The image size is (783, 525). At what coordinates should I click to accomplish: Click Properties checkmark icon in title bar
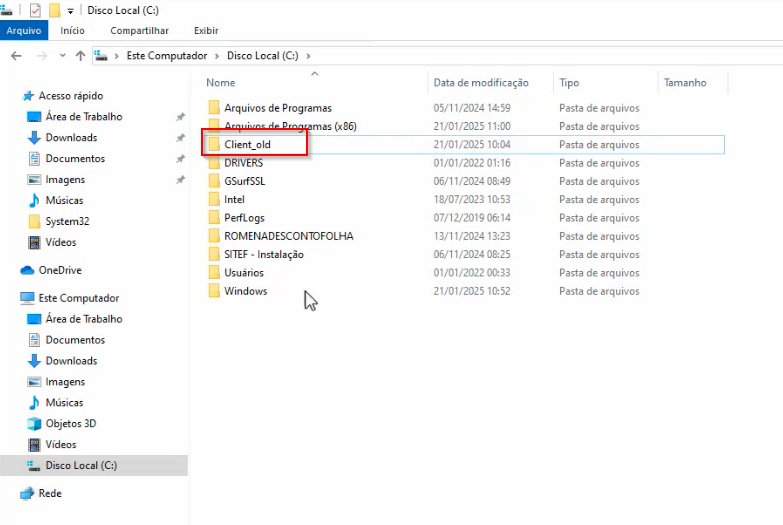coord(35,10)
